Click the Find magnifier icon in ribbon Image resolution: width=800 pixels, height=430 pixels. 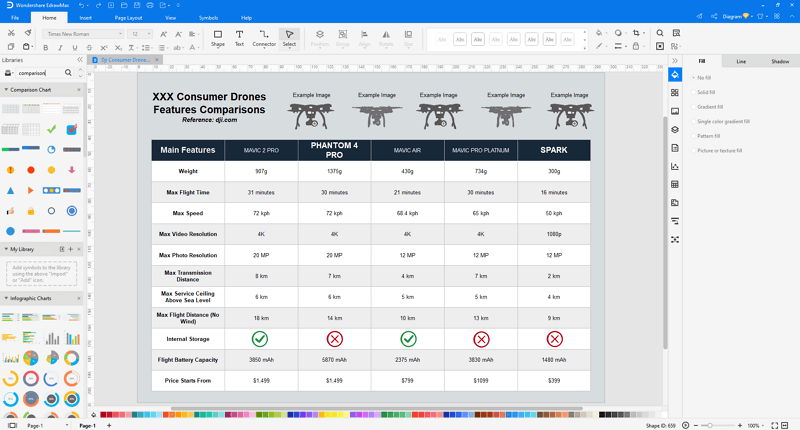(660, 33)
